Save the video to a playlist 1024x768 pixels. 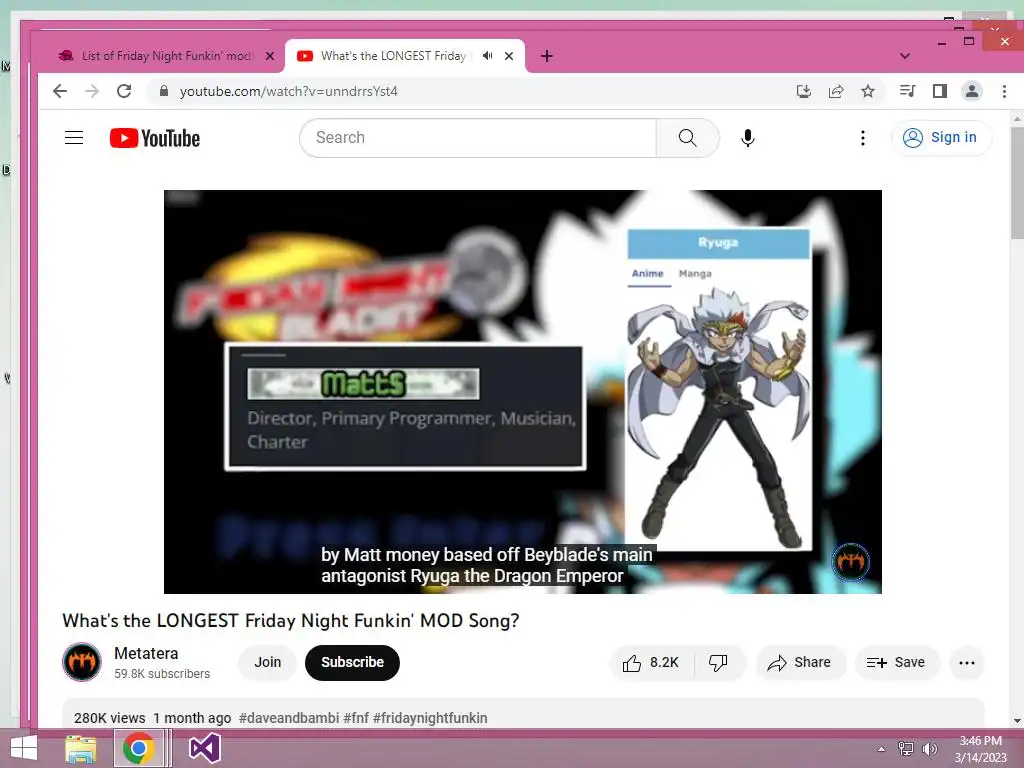pyautogui.click(x=896, y=663)
